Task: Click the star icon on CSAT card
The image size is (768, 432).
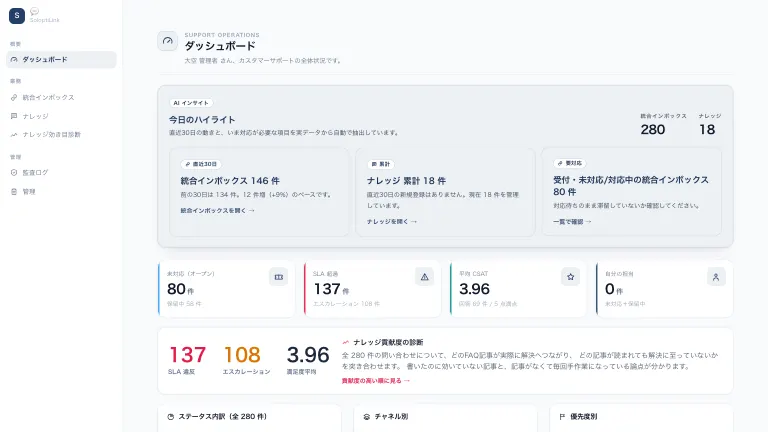Action: [571, 277]
